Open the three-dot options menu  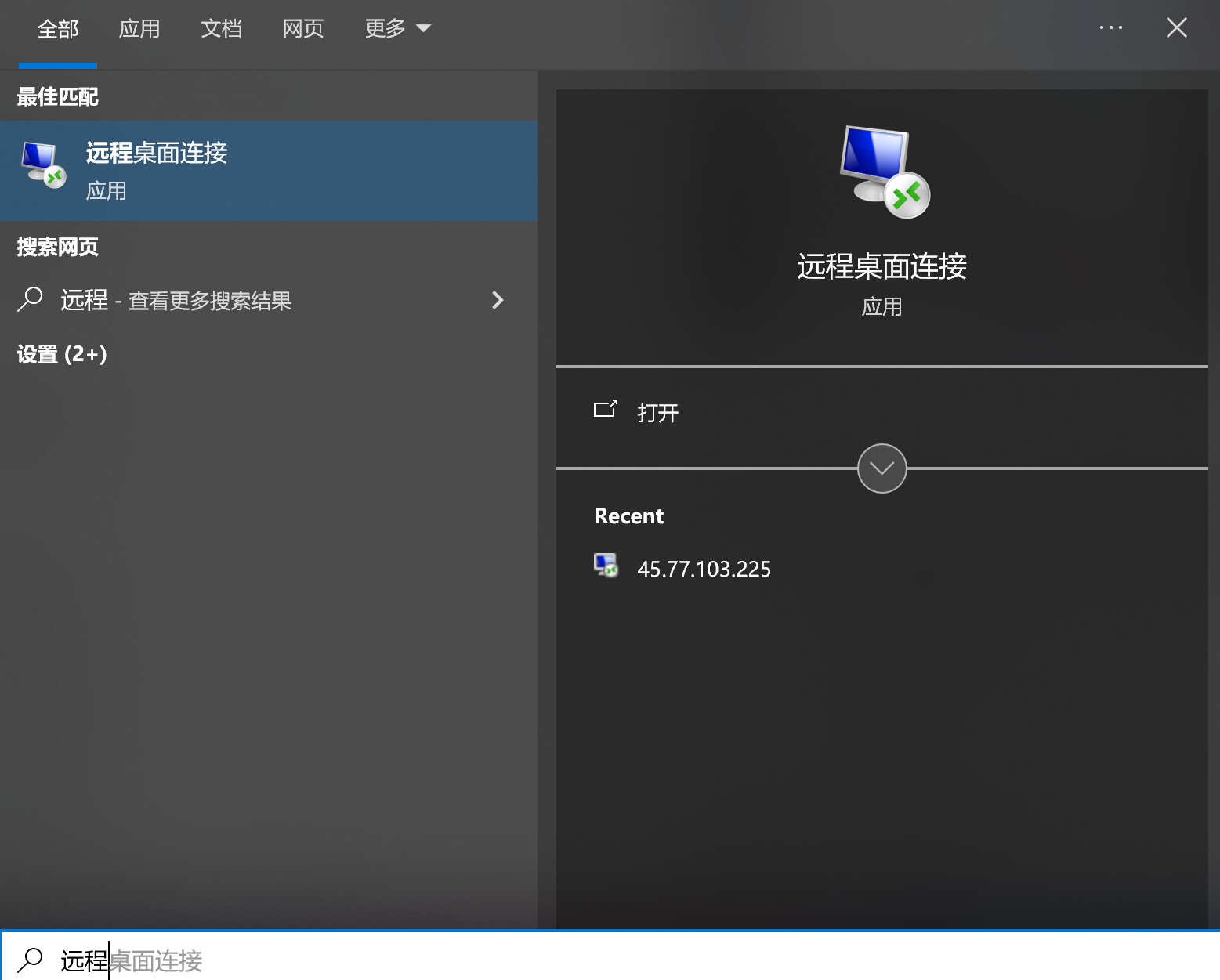click(x=1110, y=28)
